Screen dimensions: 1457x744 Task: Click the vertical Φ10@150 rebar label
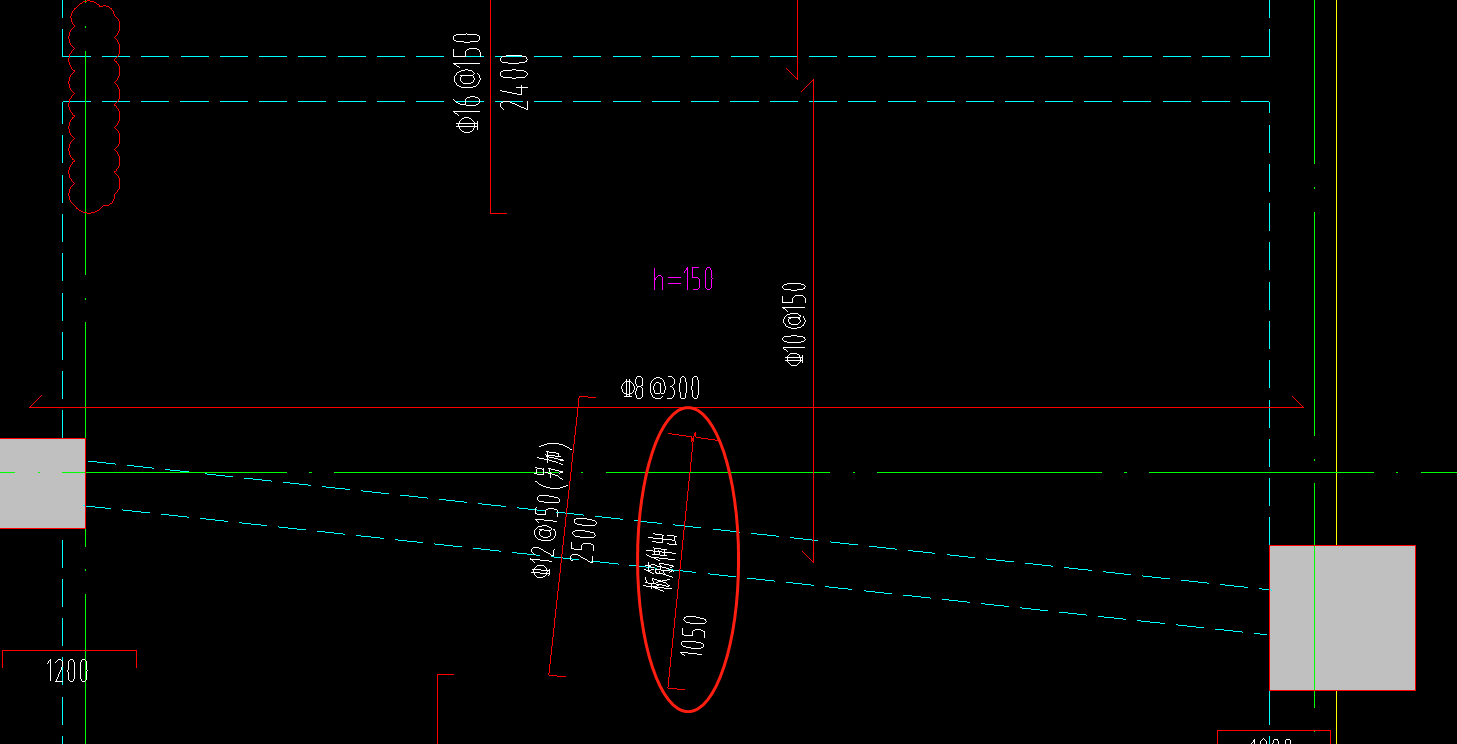click(x=795, y=324)
